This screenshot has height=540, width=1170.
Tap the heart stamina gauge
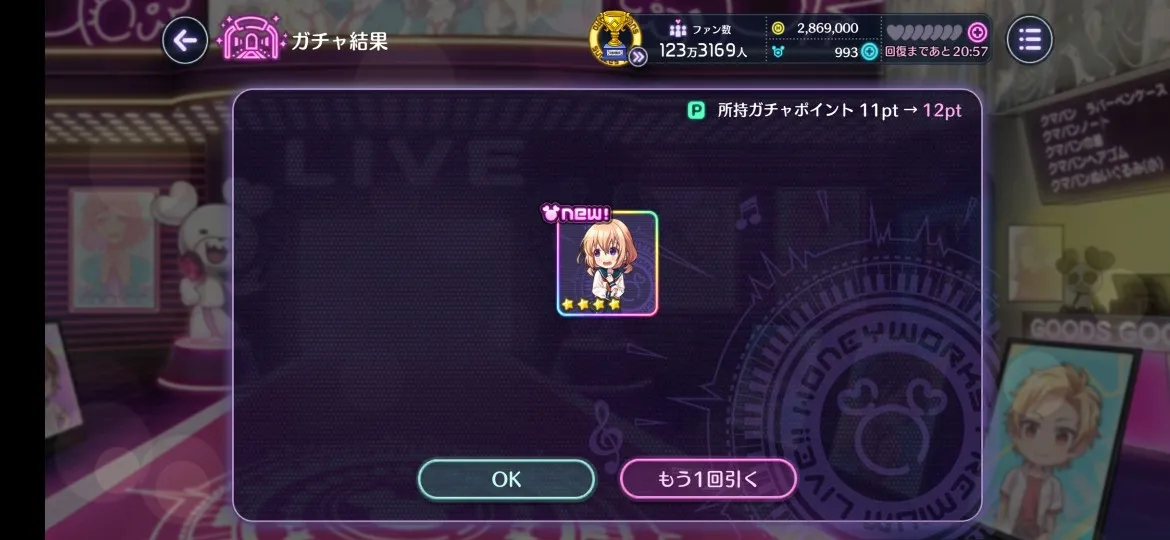925,32
